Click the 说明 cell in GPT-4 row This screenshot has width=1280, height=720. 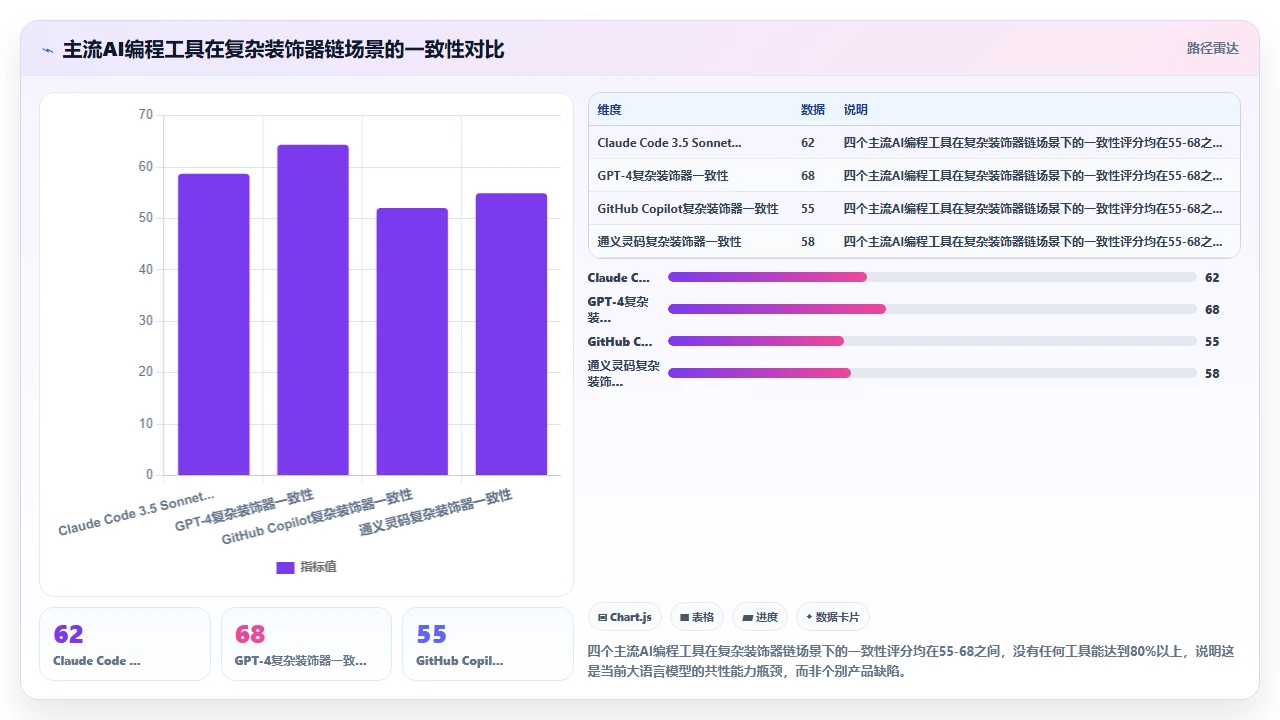coord(1033,176)
